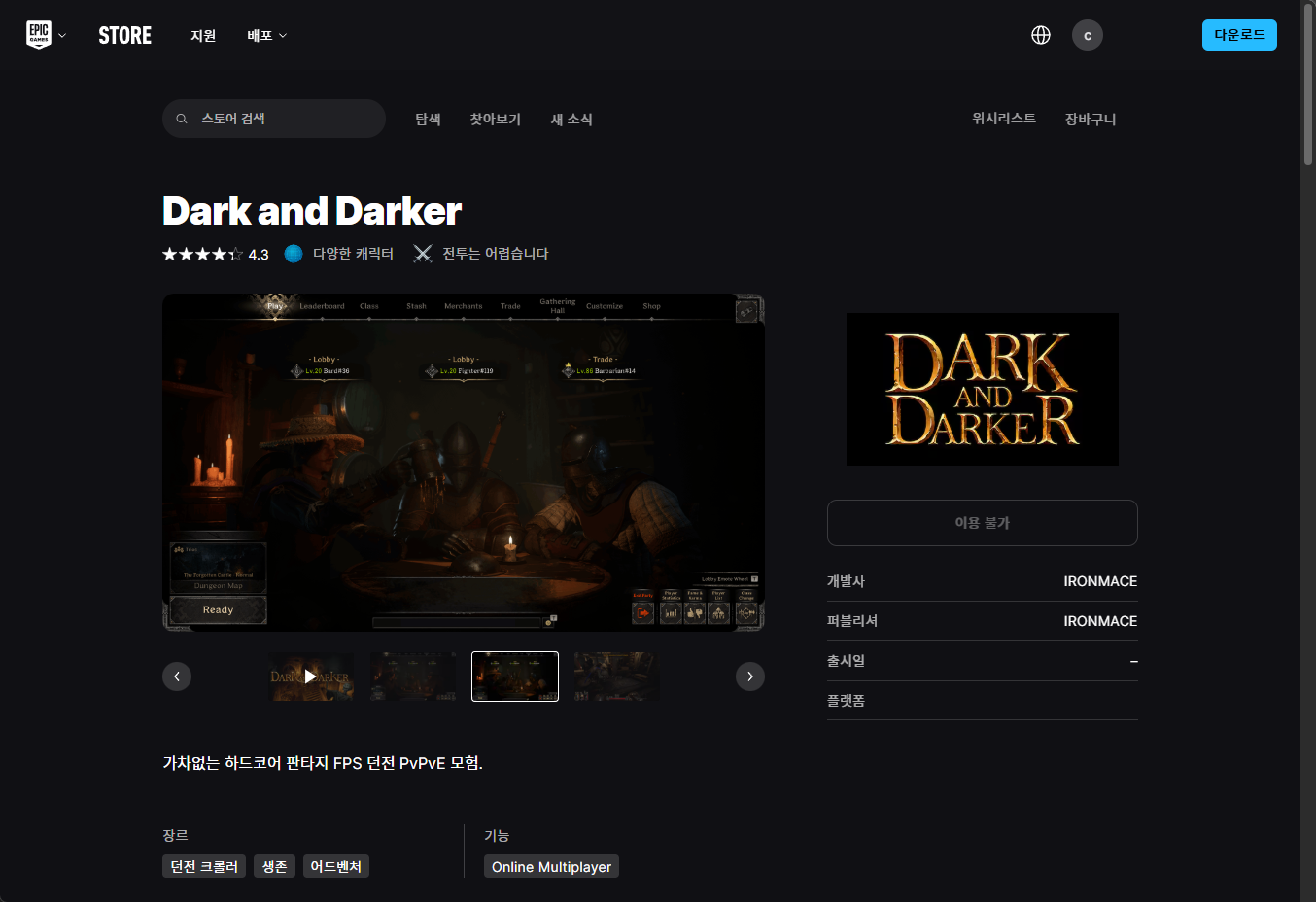Open the Online Multiplayer feature tag
1316x902 pixels.
point(551,866)
